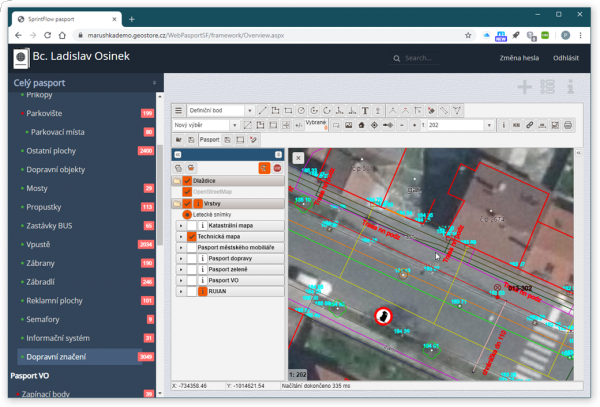This screenshot has height=407, width=600.
Task: Click the red STOP icon in layer panel
Action: coord(277,168)
